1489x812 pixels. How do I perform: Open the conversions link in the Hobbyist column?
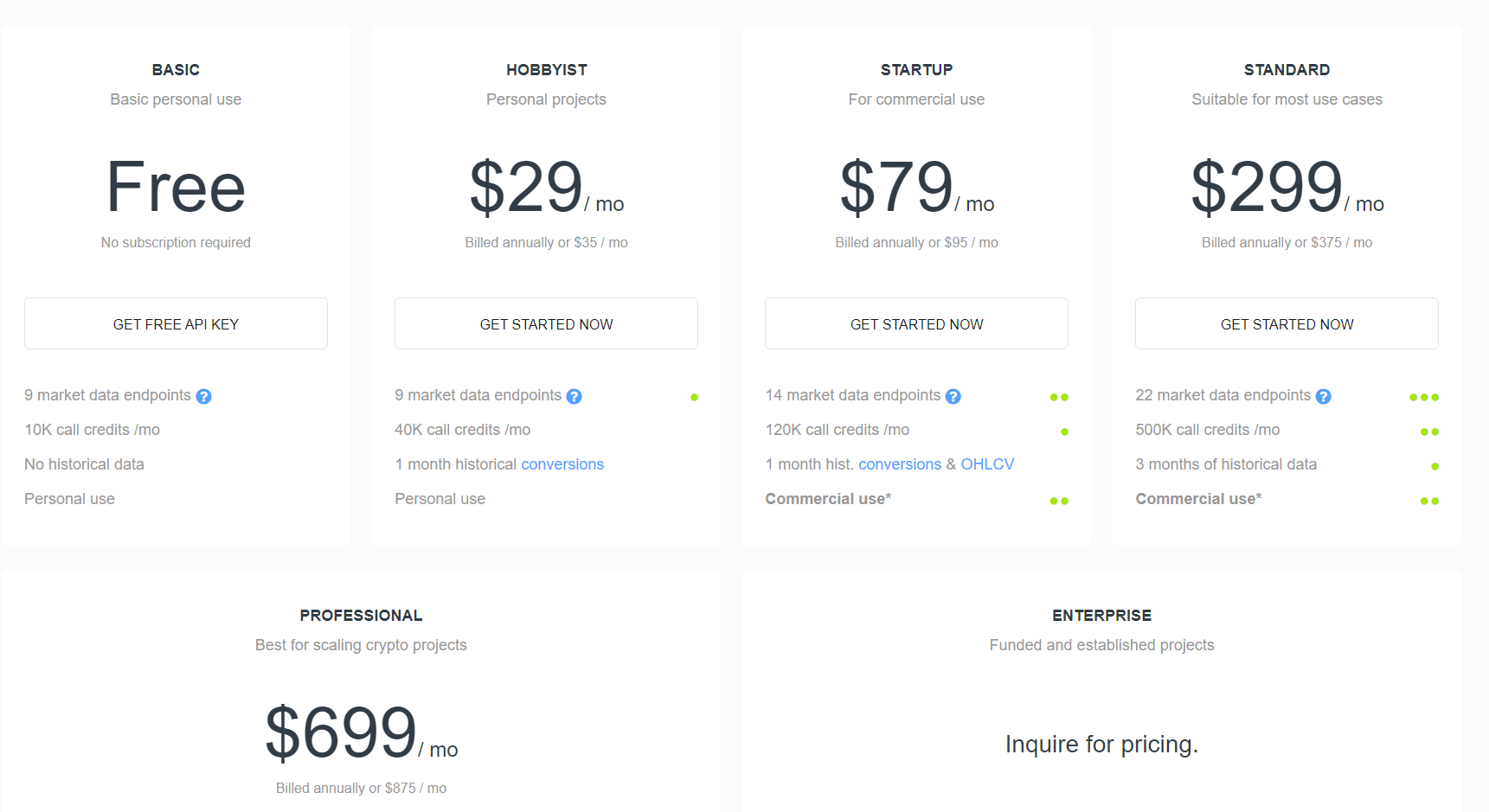point(562,464)
